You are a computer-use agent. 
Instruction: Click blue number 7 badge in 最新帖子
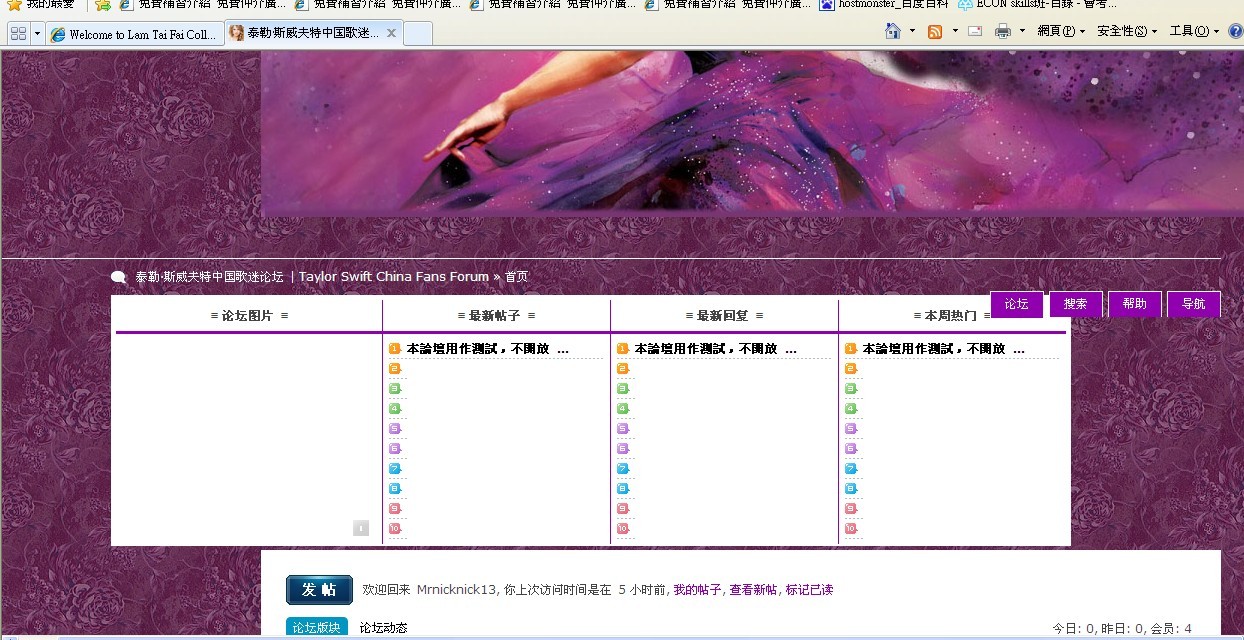coord(395,469)
